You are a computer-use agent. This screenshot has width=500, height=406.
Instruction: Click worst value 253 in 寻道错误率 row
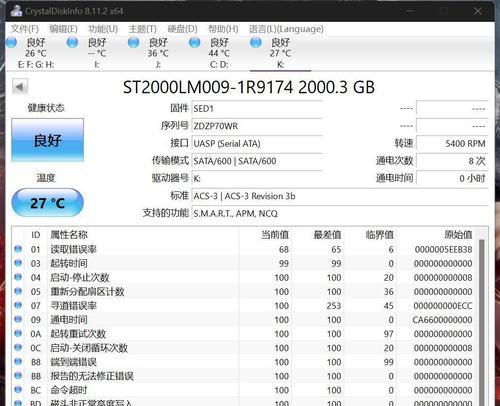coord(334,306)
